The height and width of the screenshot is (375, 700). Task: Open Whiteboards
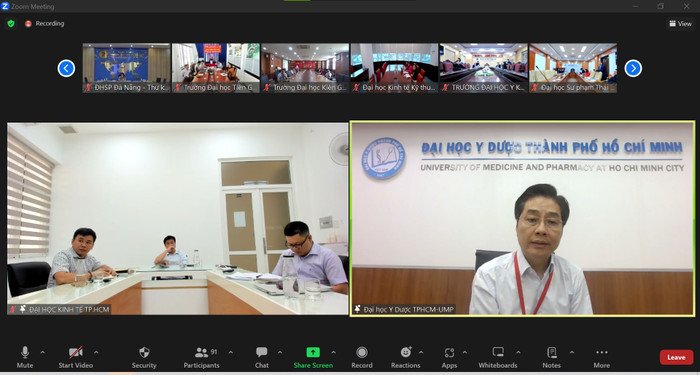498,352
